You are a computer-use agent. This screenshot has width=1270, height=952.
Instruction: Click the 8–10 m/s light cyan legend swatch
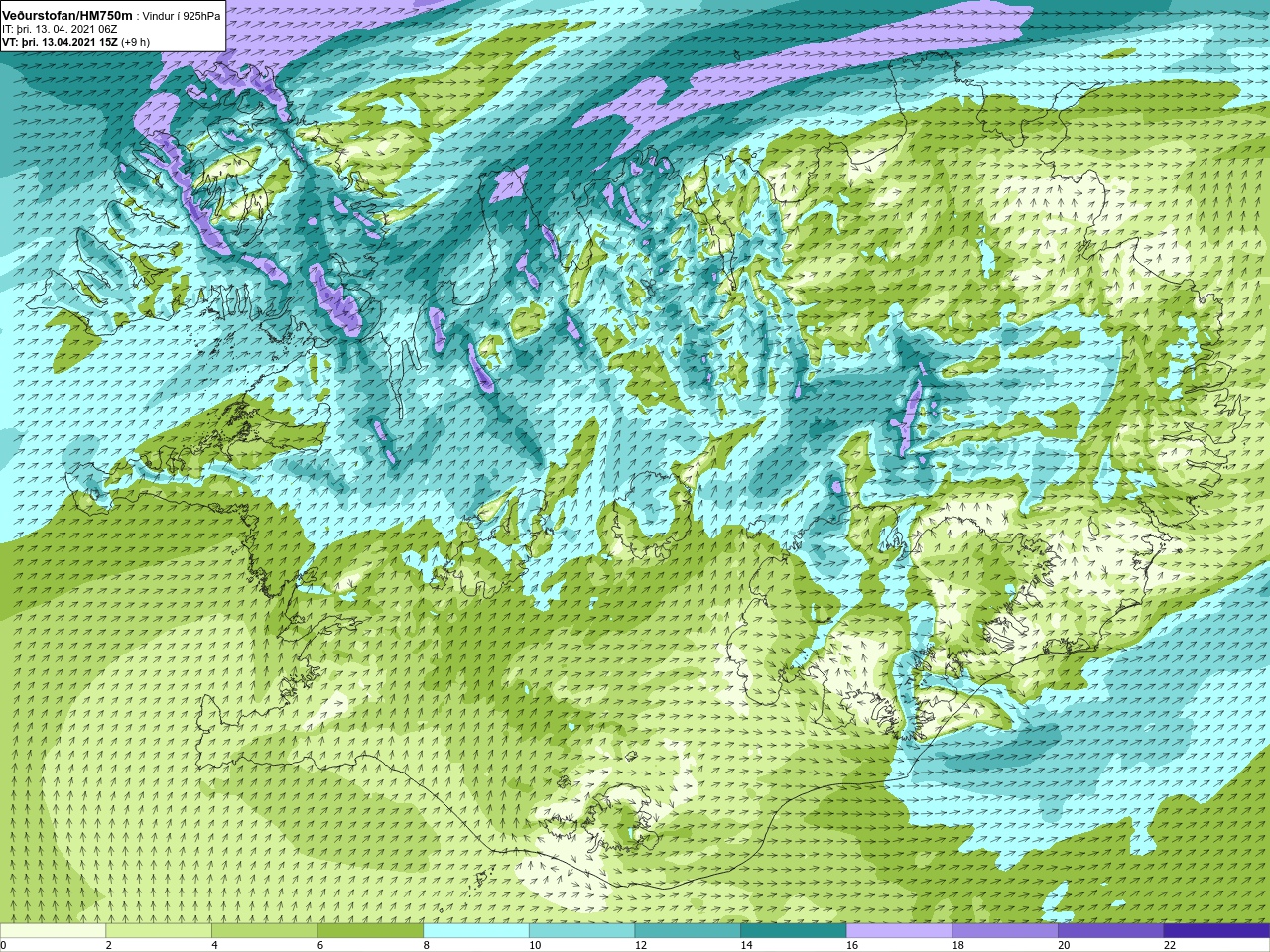pos(476,930)
